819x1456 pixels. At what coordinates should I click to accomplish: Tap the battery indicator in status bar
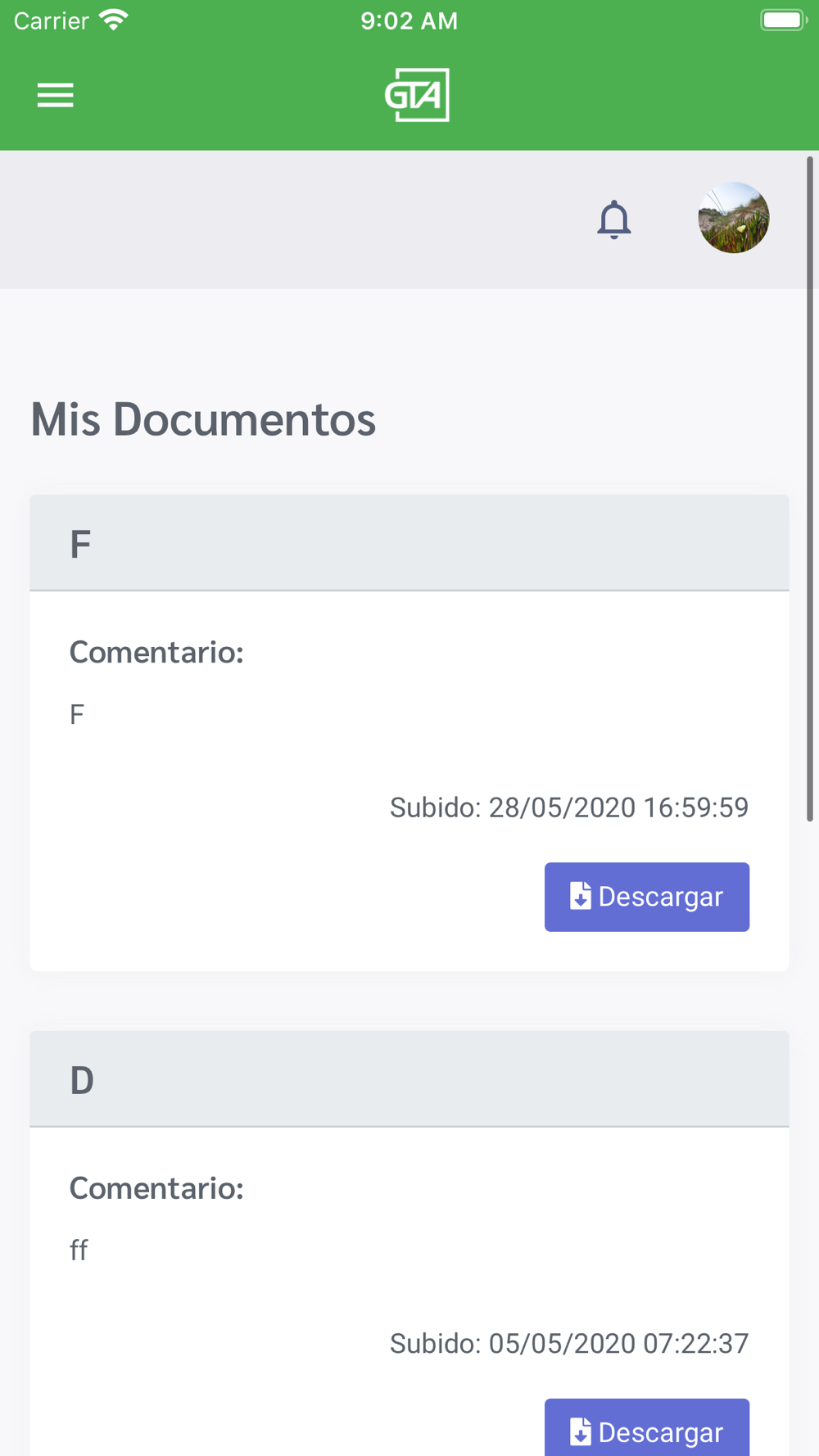point(784,20)
